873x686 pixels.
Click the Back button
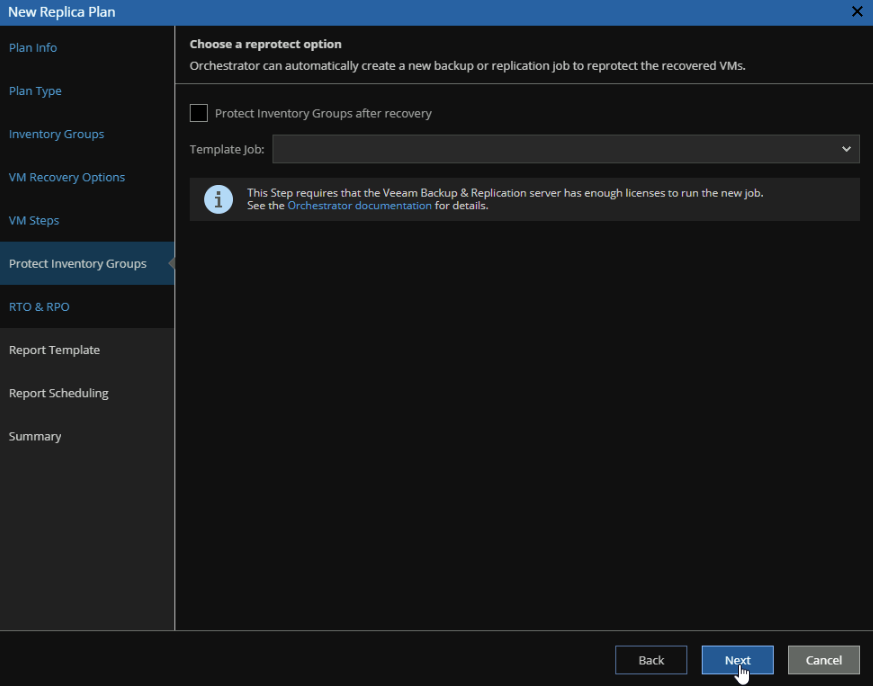[651, 660]
